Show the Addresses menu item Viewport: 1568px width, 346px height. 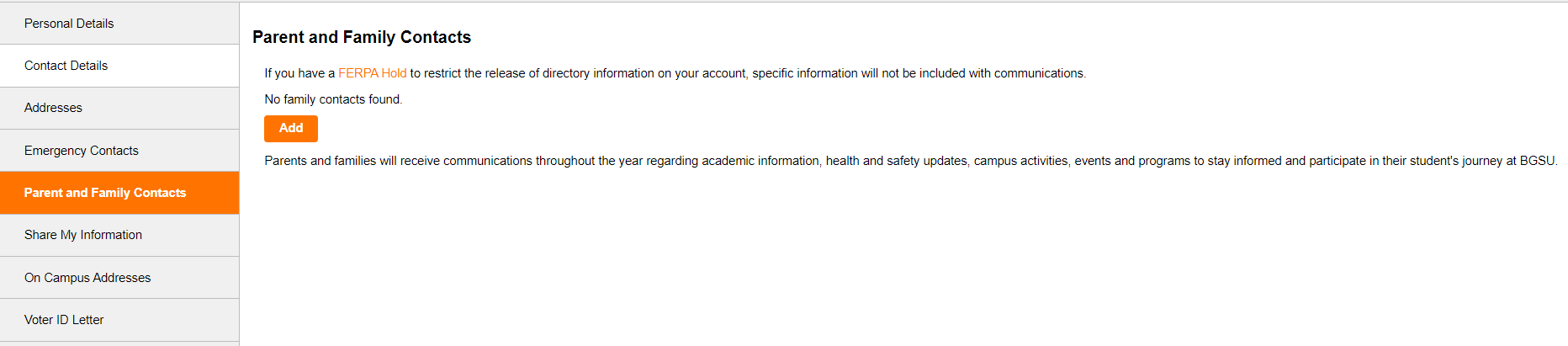53,108
